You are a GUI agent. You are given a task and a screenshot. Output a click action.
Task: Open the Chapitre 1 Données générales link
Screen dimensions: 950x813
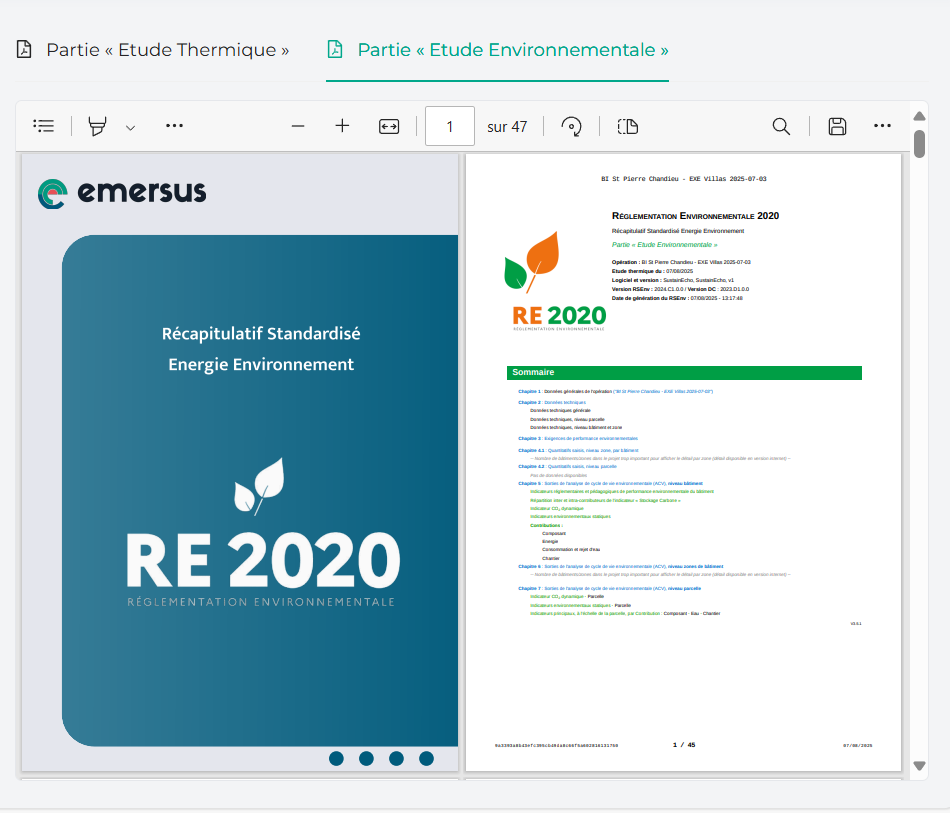(x=616, y=391)
